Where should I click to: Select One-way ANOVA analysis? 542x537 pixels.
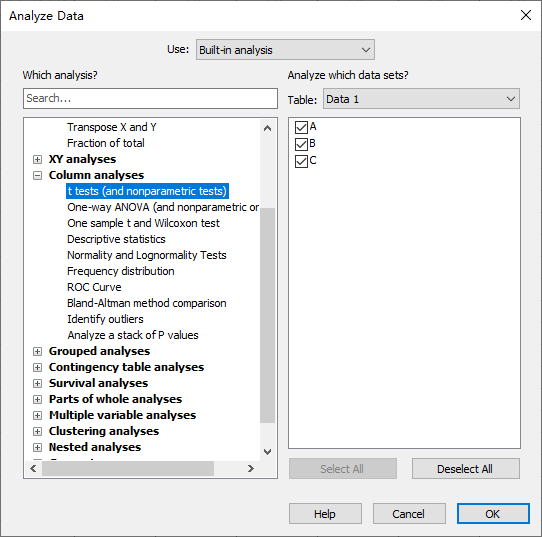(163, 207)
